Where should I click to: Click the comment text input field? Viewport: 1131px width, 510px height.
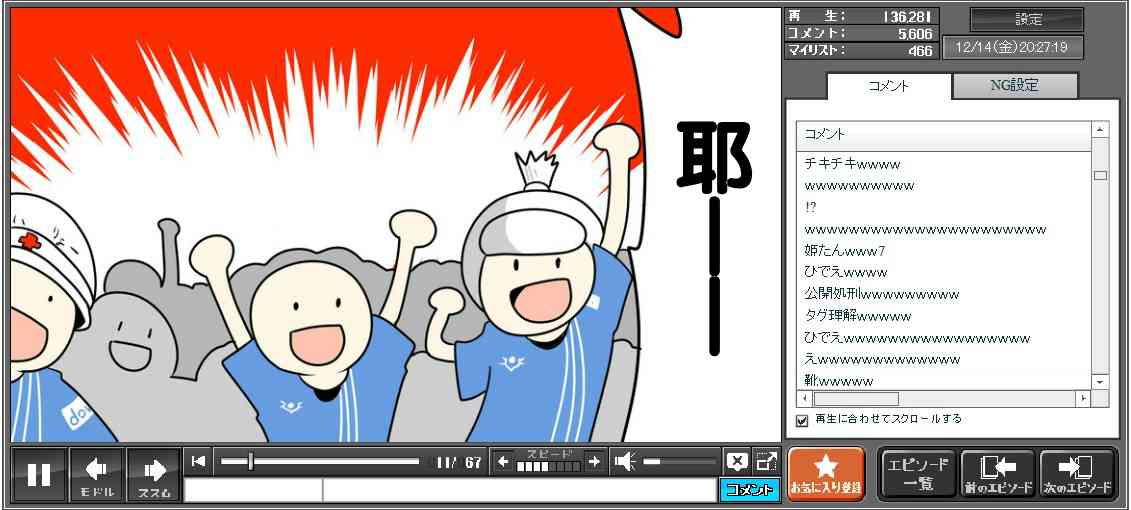click(x=519, y=490)
